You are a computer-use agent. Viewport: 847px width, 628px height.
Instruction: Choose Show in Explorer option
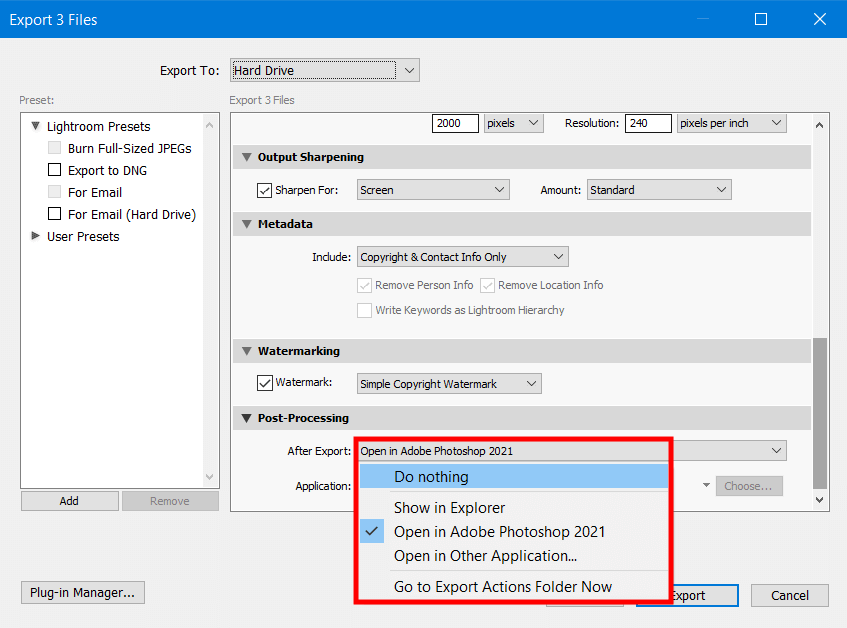449,508
